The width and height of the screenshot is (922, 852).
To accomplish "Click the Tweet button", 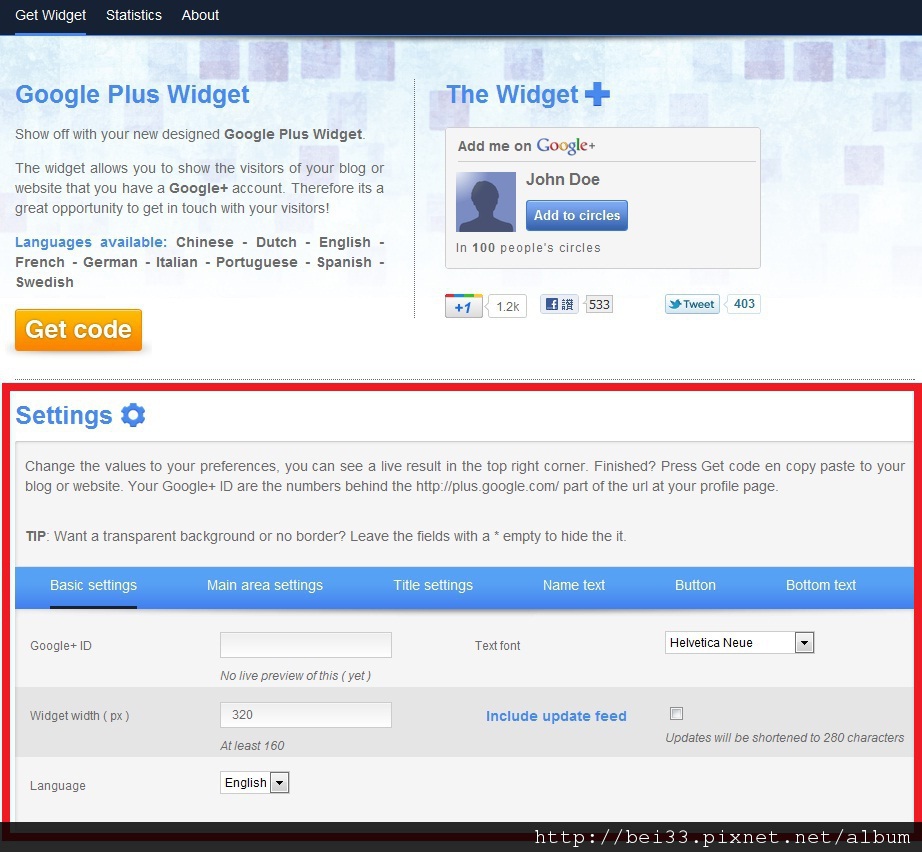I will point(692,304).
